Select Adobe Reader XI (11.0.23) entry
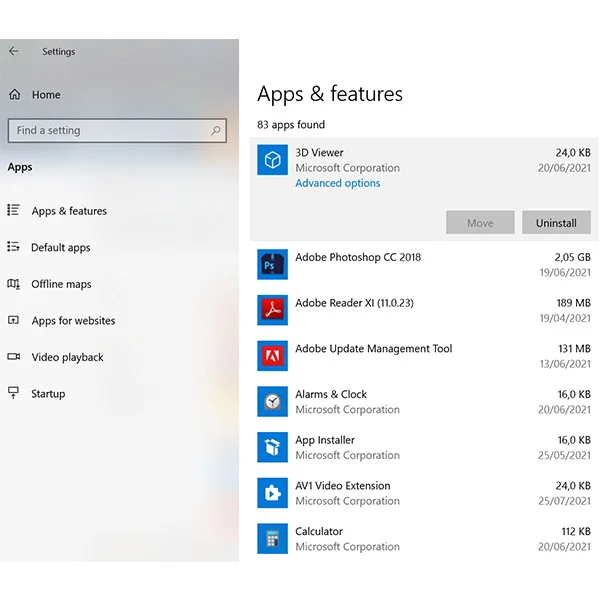Image resolution: width=600 pixels, height=600 pixels. [424, 310]
